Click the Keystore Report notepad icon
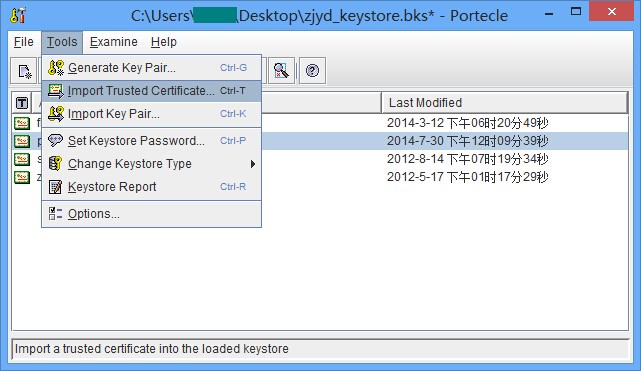 coord(55,187)
